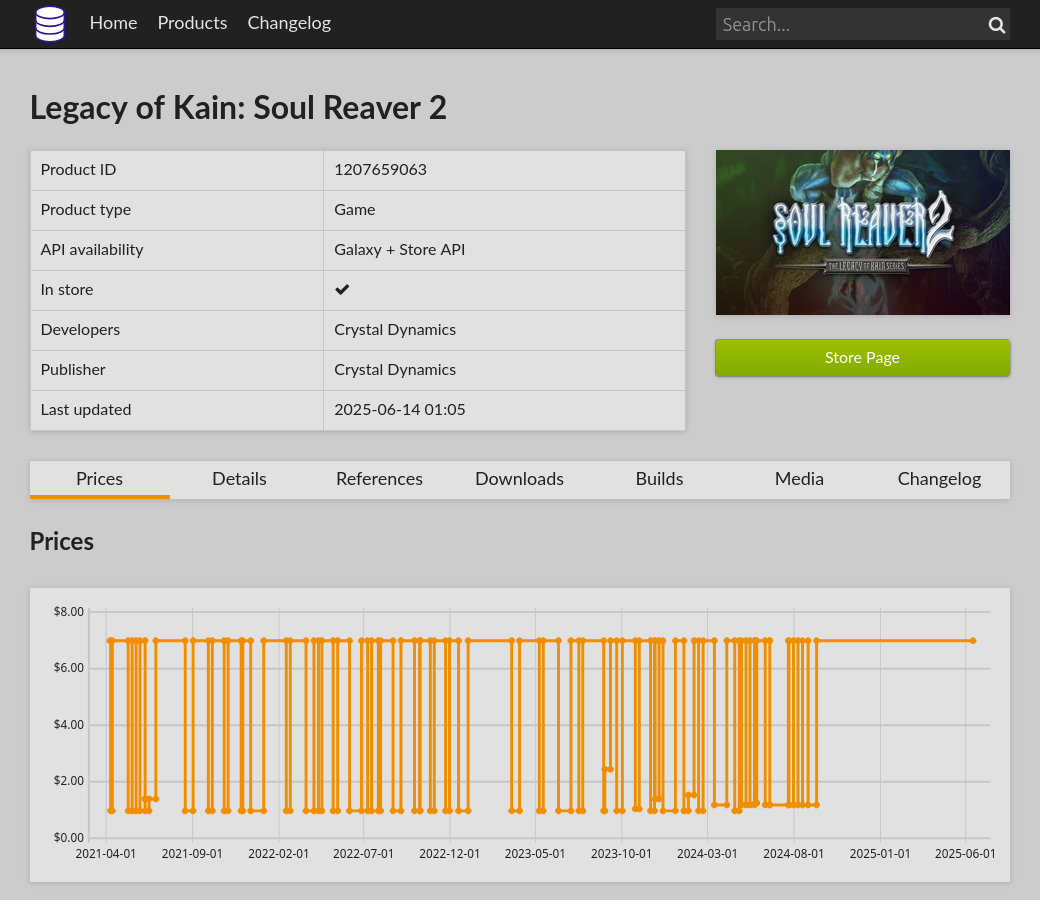Open the Home menu item
Image resolution: width=1040 pixels, height=900 pixels.
click(113, 23)
